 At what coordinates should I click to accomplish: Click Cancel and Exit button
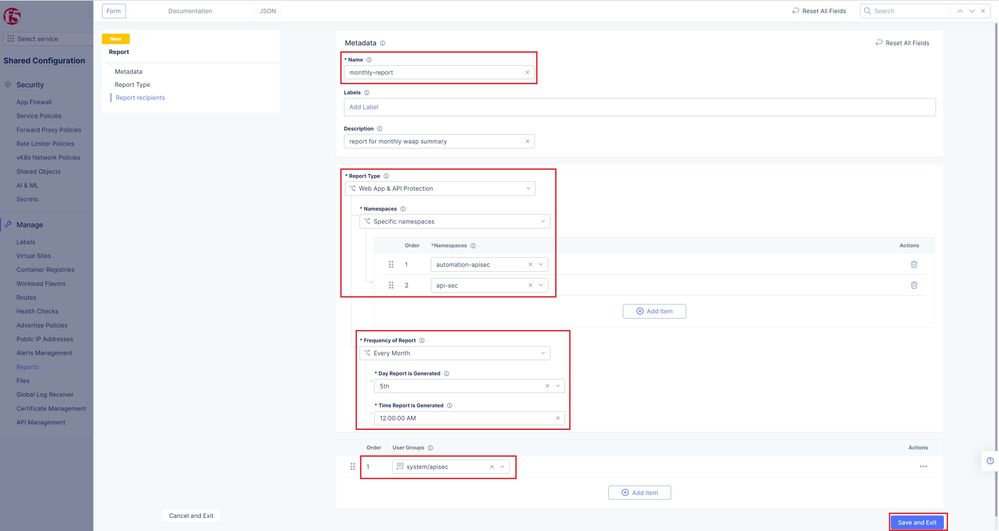pos(191,516)
